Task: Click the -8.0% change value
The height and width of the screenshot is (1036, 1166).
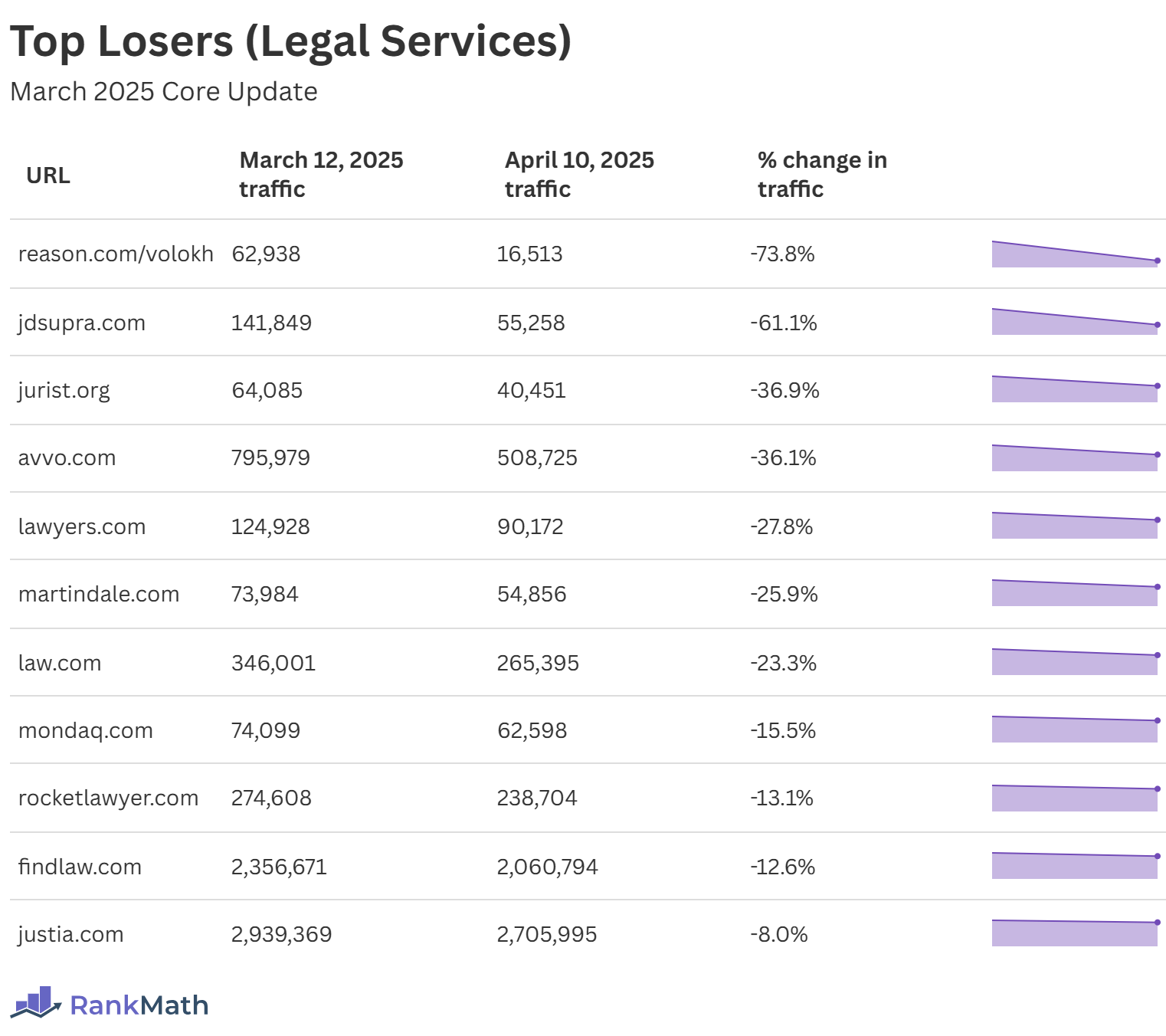Action: pyautogui.click(x=779, y=934)
